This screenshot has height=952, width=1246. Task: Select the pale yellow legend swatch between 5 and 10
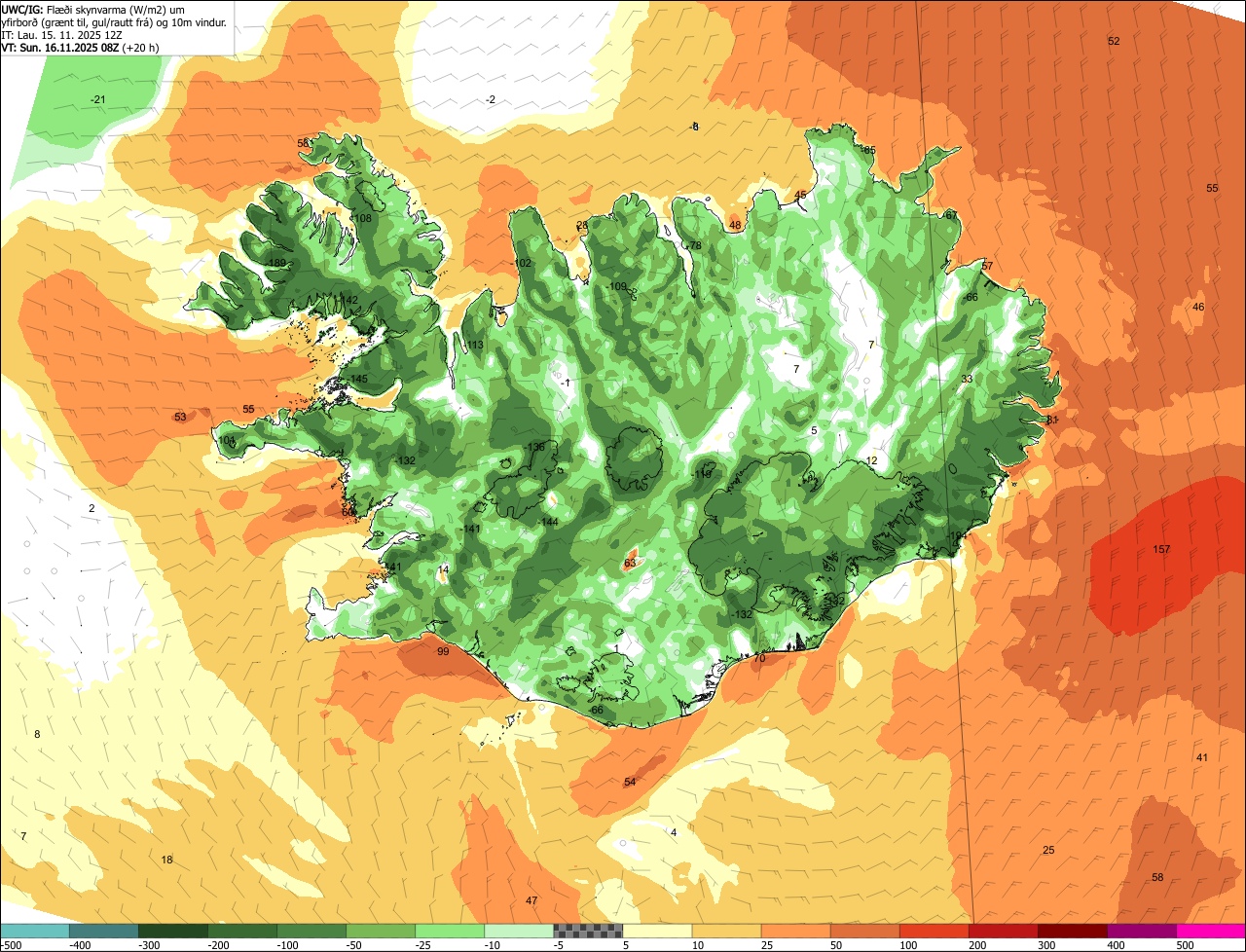[657, 931]
